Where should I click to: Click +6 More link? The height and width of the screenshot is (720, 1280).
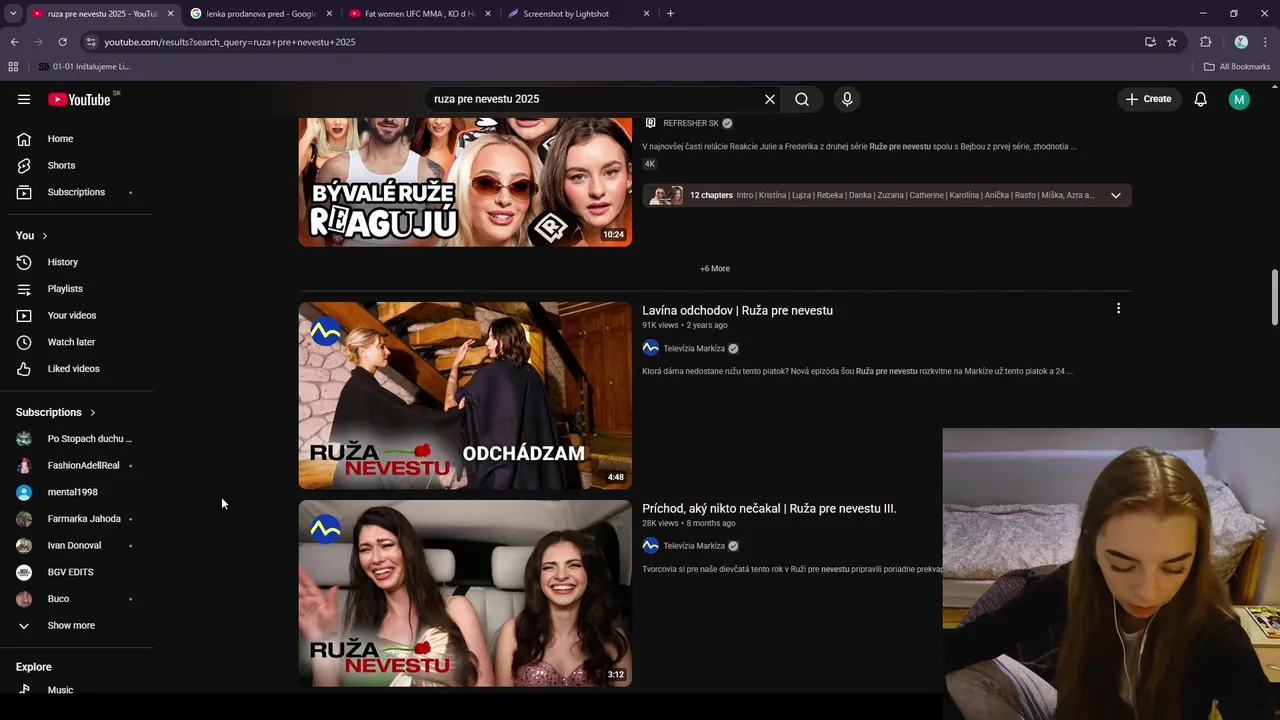pos(715,269)
